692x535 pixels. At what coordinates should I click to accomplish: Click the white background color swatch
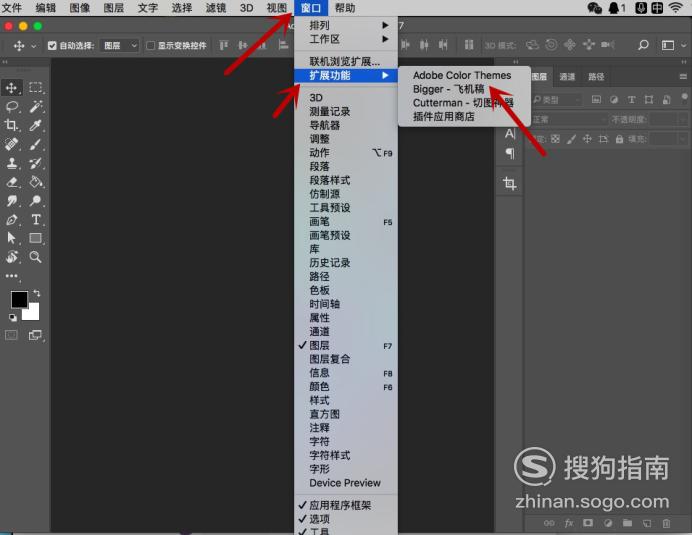tap(32, 313)
